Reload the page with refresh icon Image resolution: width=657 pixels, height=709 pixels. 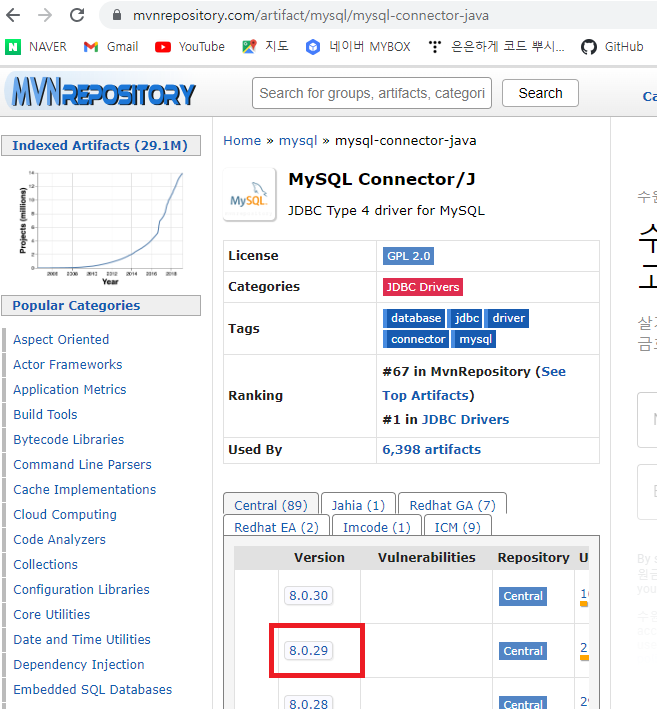pyautogui.click(x=77, y=15)
